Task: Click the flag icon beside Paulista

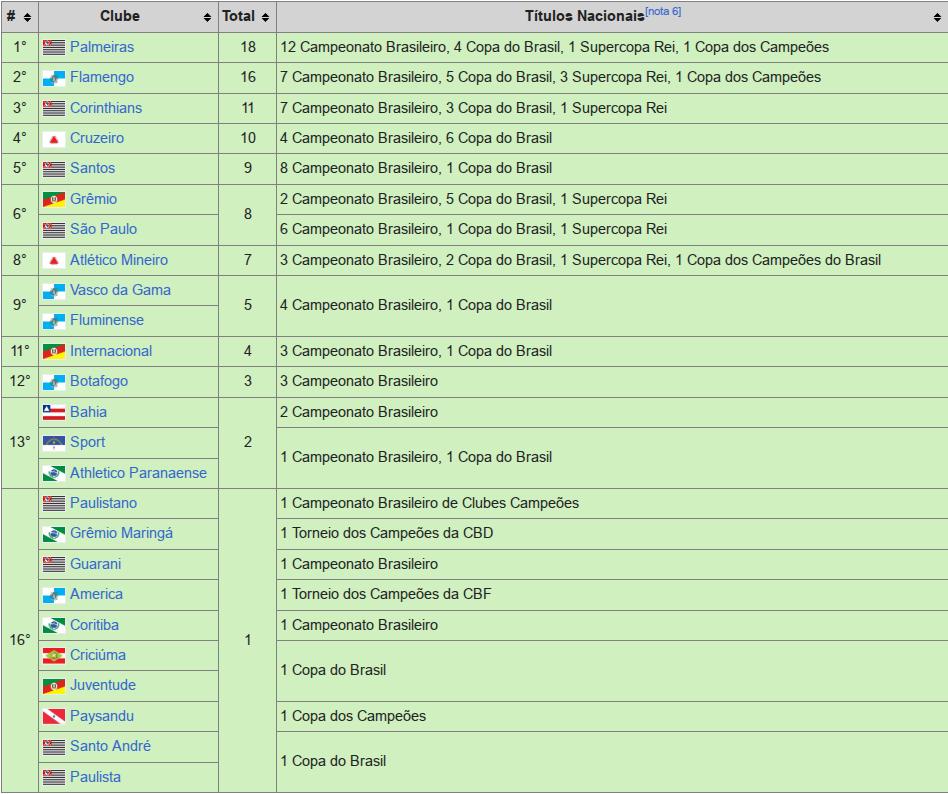Action: (x=54, y=778)
